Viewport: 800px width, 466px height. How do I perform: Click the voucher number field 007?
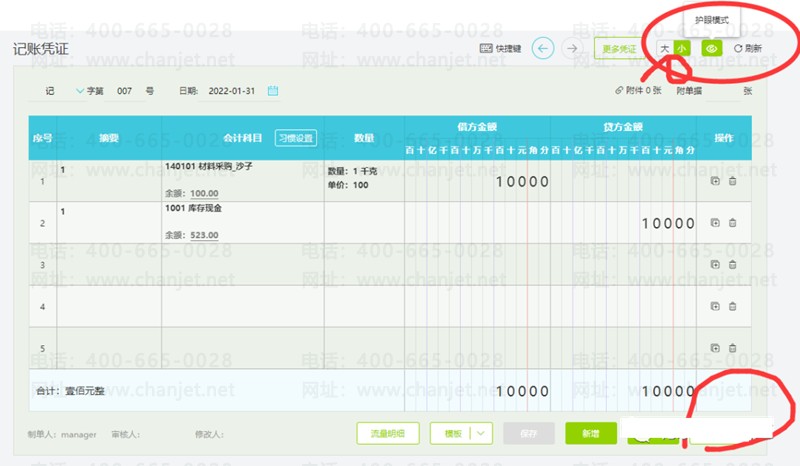[124, 91]
